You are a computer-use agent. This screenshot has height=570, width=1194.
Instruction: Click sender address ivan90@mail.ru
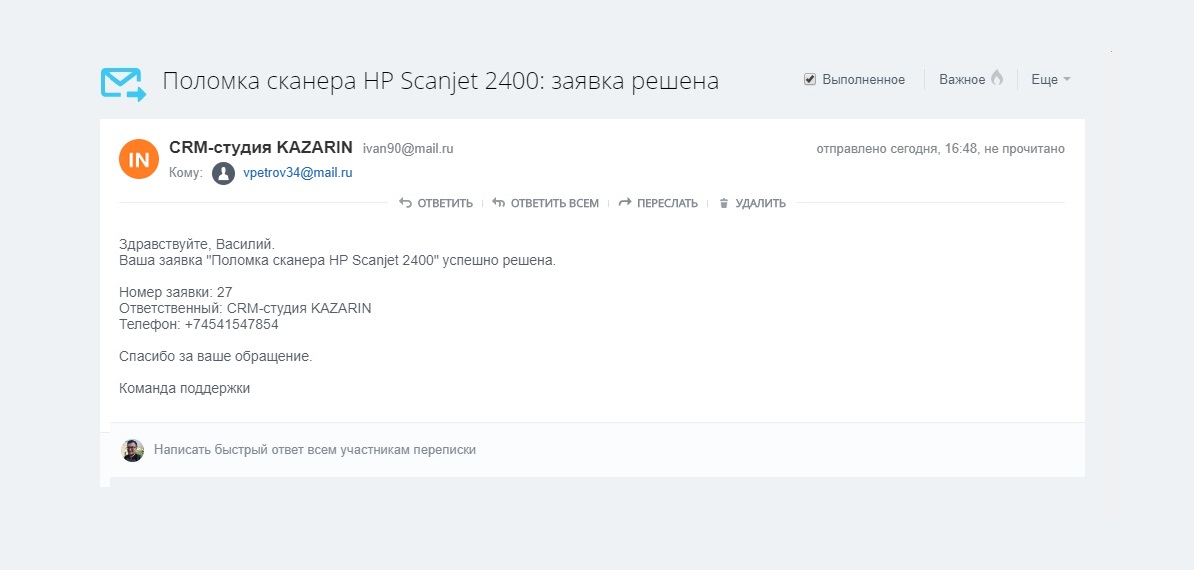tap(408, 149)
